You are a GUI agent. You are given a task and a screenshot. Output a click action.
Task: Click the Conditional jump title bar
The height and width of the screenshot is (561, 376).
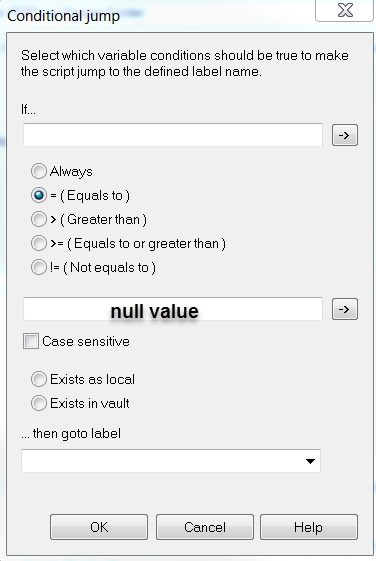[157, 16]
